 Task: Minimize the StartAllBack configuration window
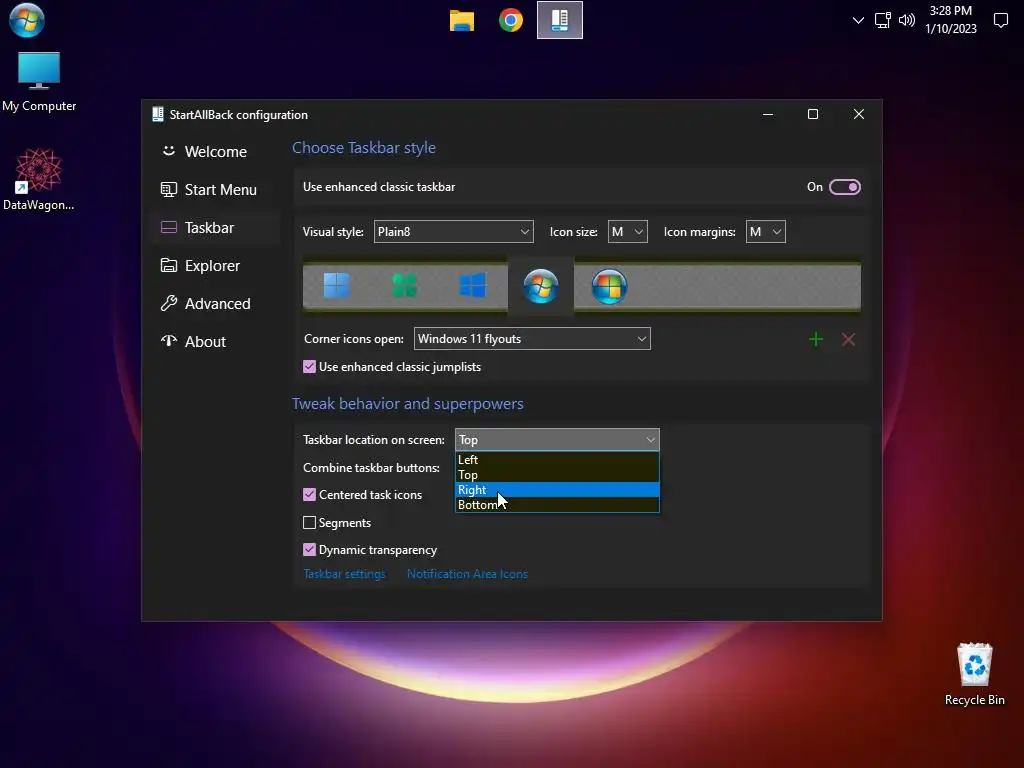[x=768, y=114]
